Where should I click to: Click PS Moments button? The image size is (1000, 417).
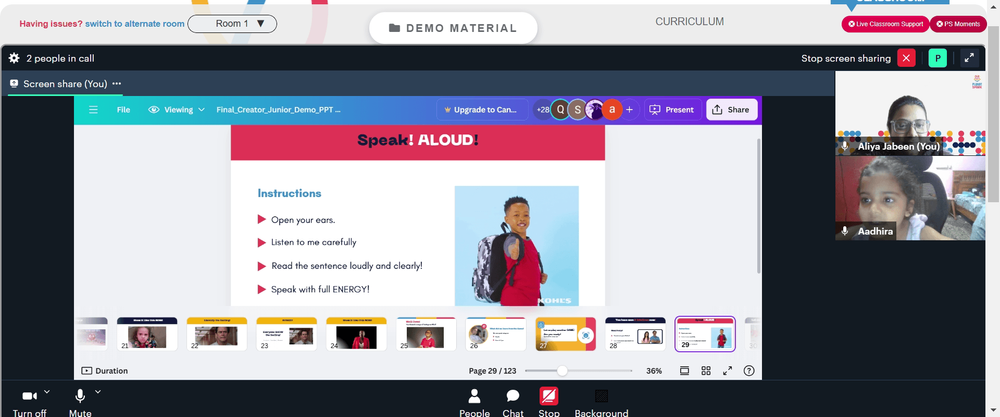pyautogui.click(x=958, y=24)
